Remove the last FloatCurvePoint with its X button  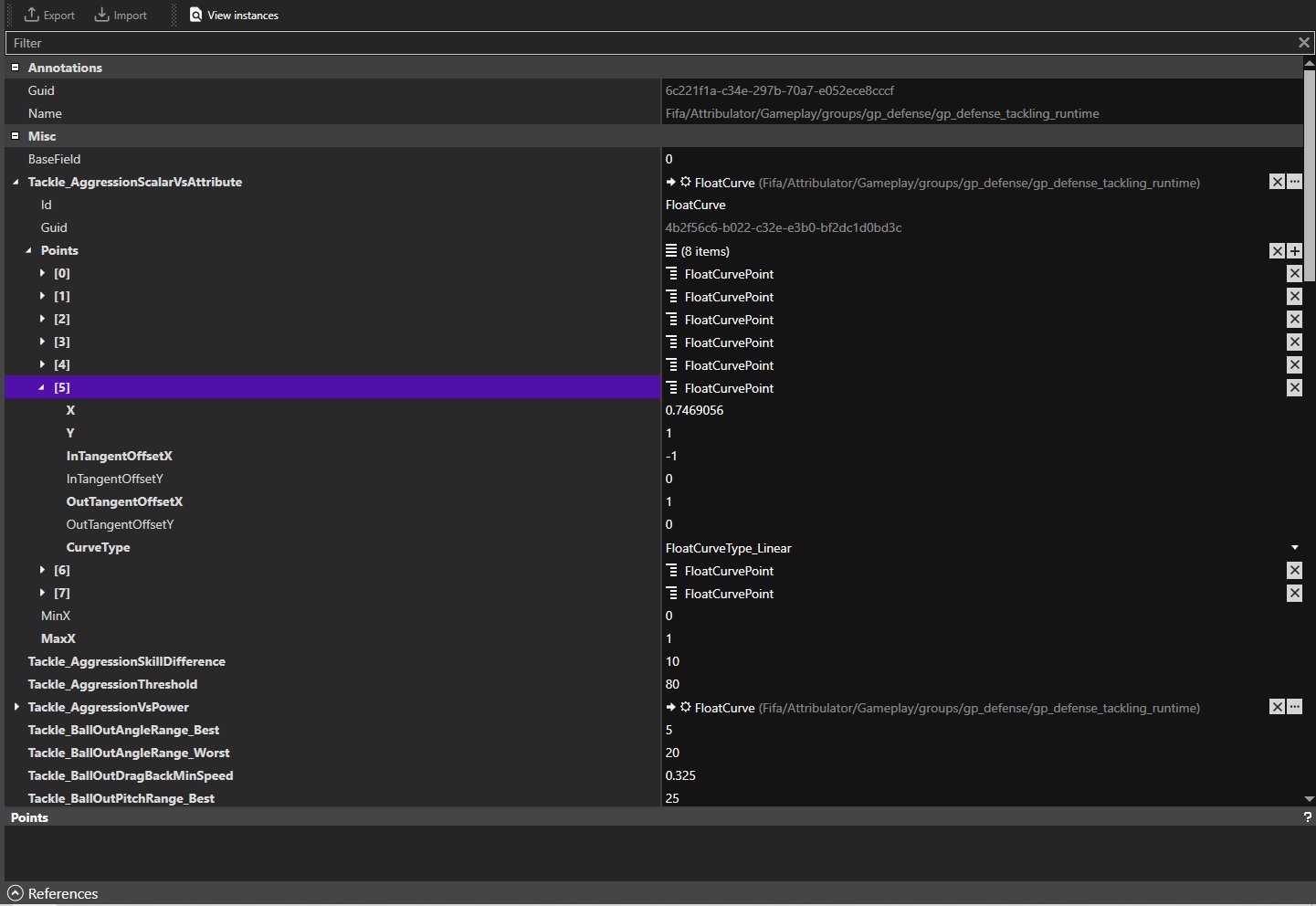(x=1294, y=593)
